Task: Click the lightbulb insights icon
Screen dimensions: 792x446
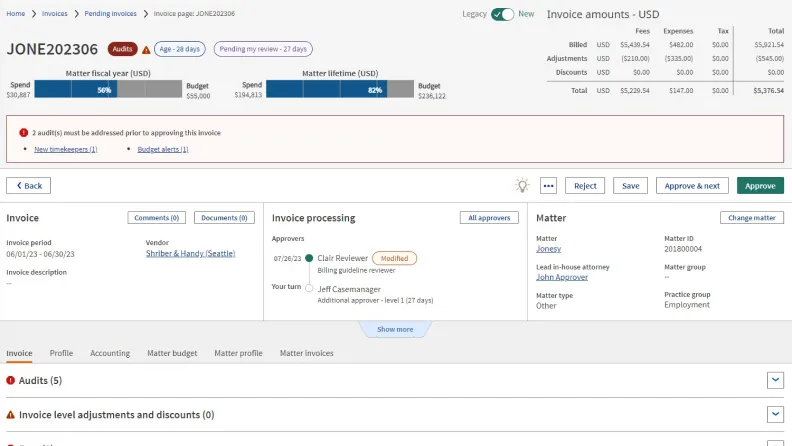Action: (522, 186)
